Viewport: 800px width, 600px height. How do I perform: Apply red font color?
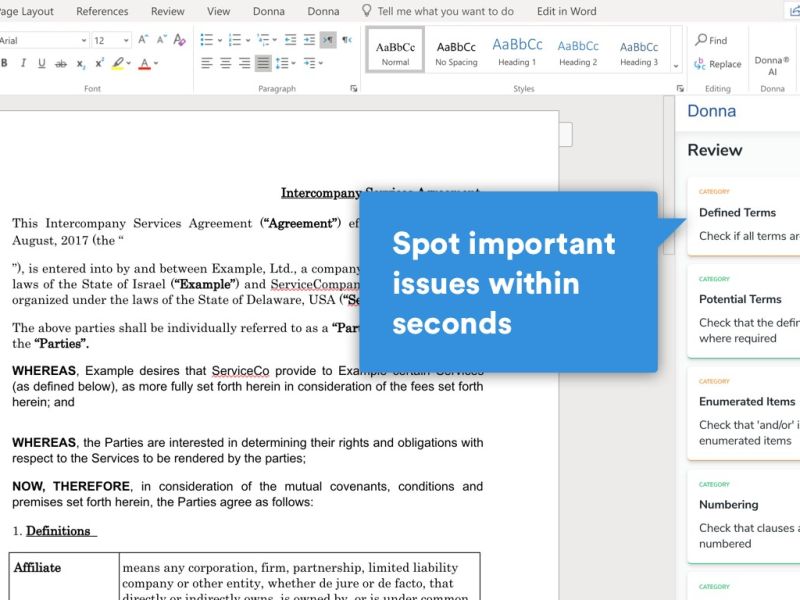pyautogui.click(x=145, y=63)
